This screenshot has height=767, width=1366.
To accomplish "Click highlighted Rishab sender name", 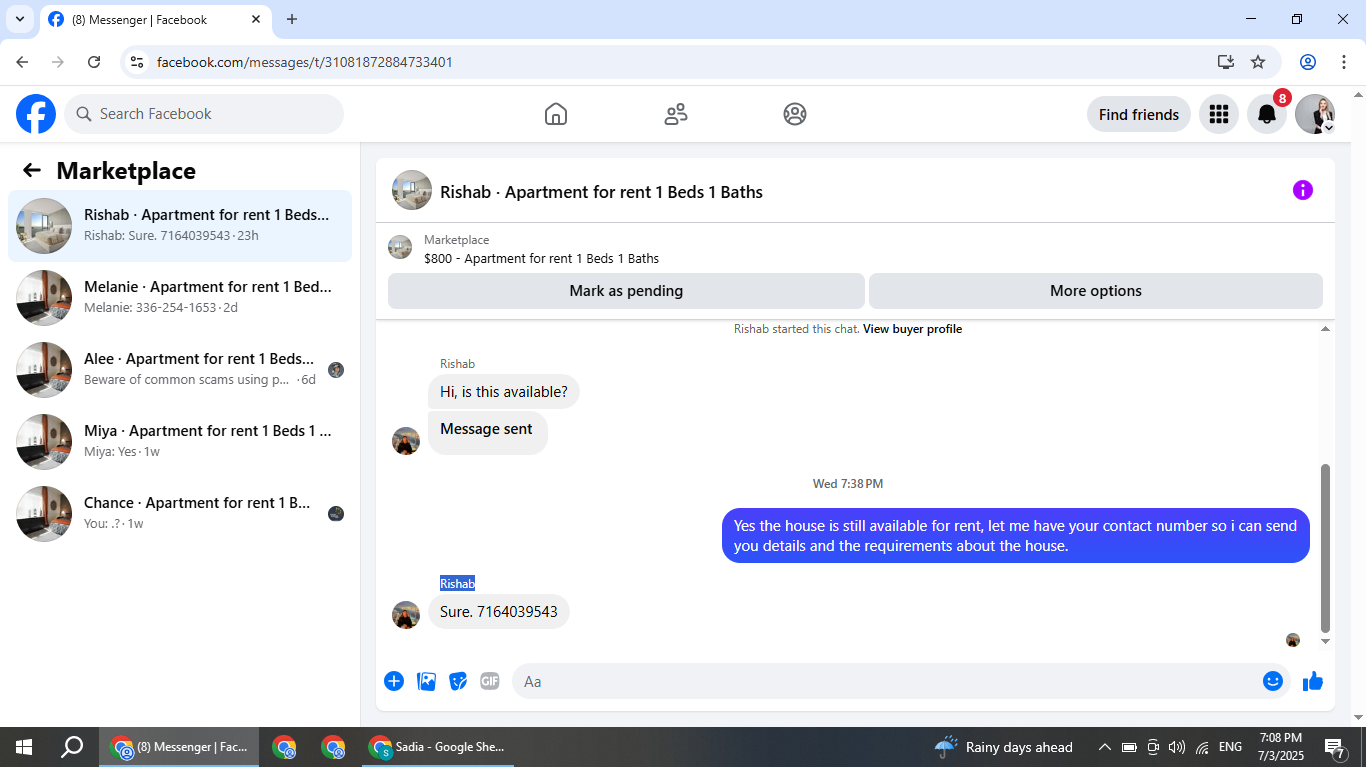I will 457,583.
